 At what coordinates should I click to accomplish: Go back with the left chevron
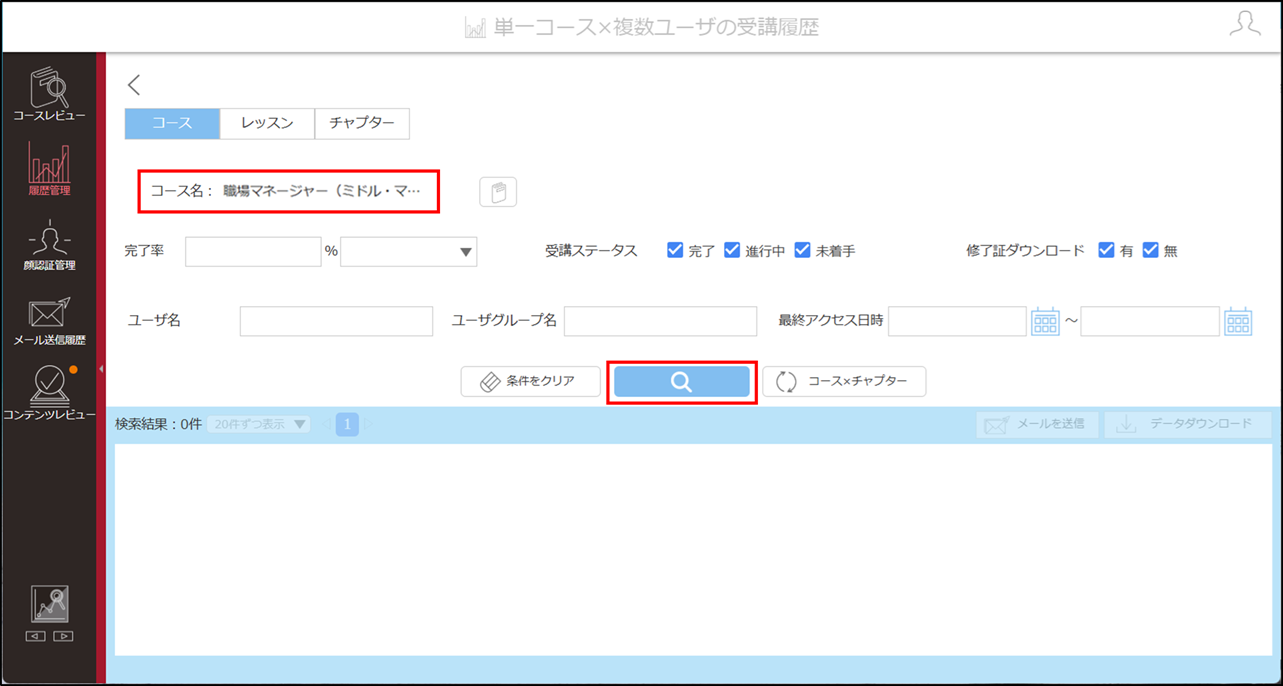134,85
